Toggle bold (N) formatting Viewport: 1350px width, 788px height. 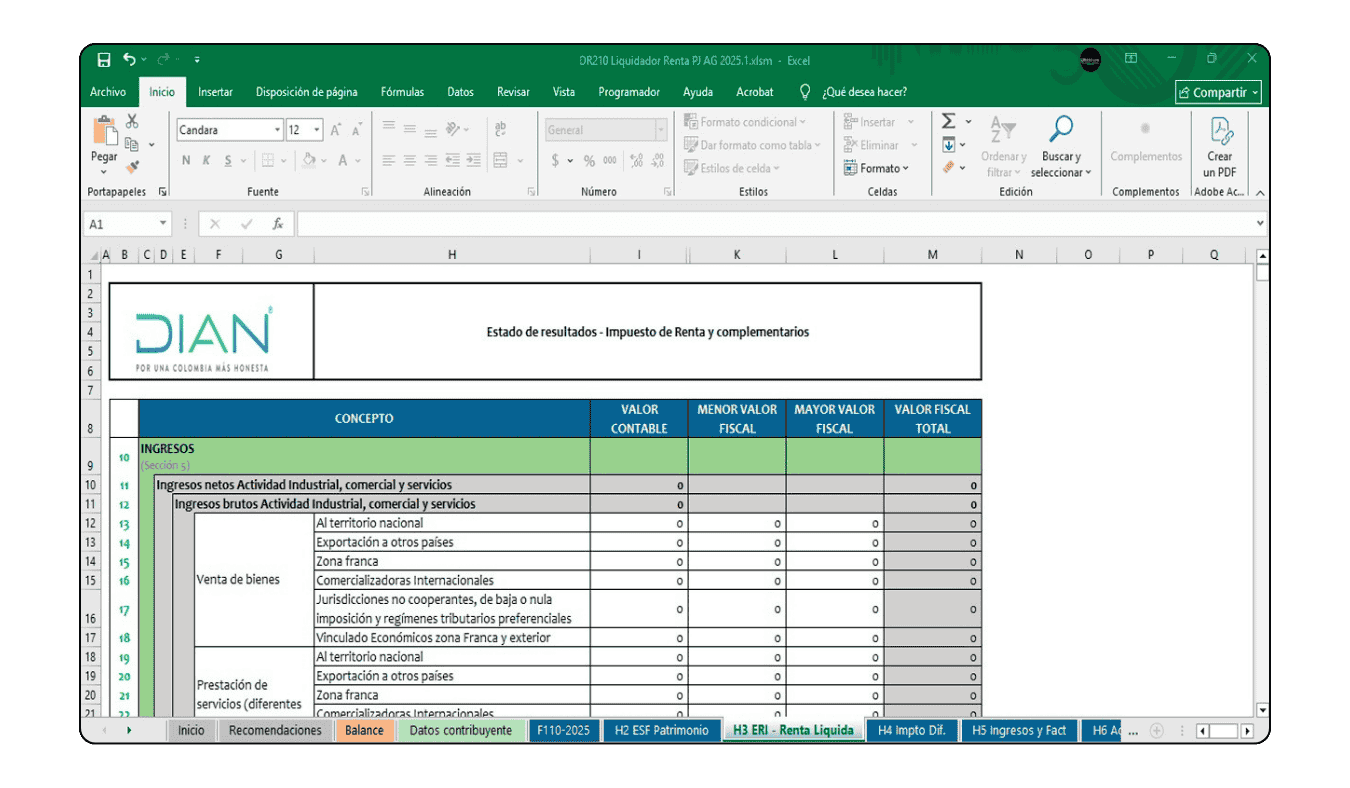coord(185,160)
